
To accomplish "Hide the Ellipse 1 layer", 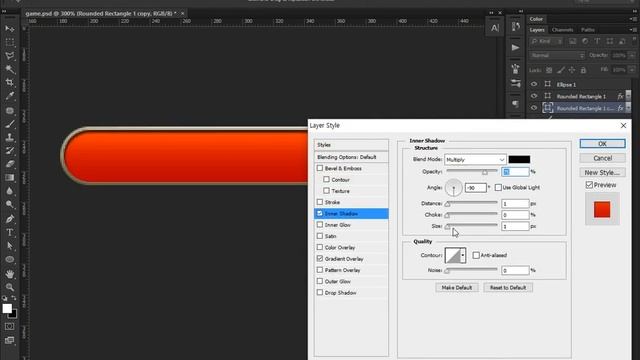I will 534,84.
